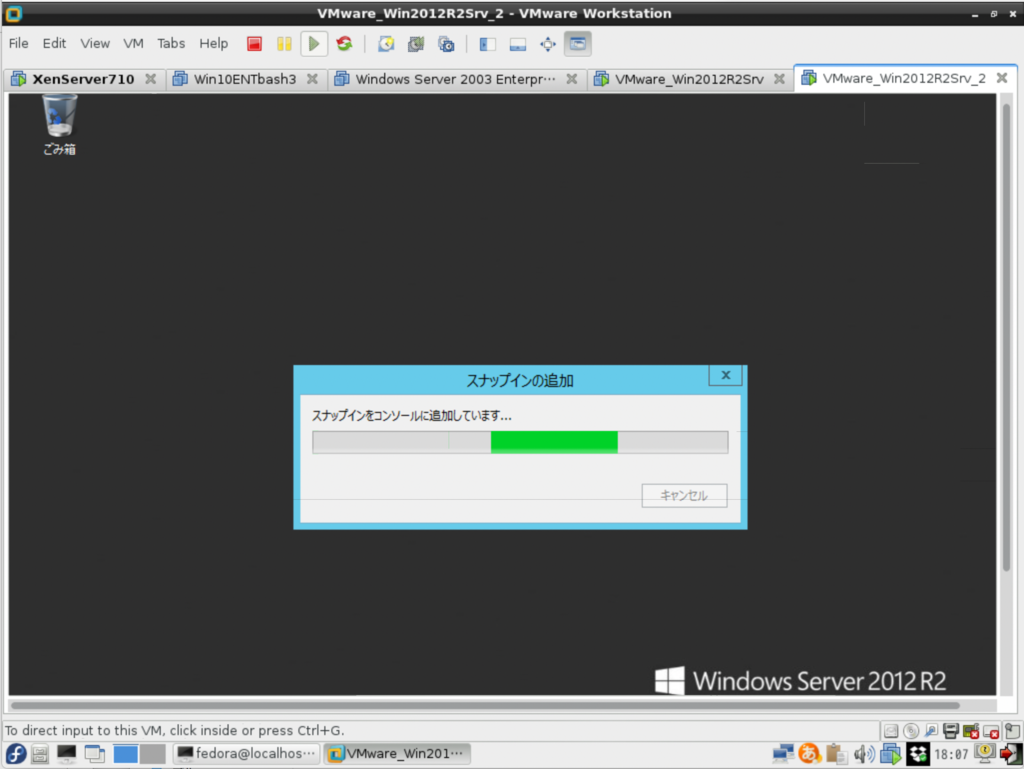The width and height of the screenshot is (1024, 769).
Task: Click the horizontal scrollbar below VM view
Action: coord(485,705)
